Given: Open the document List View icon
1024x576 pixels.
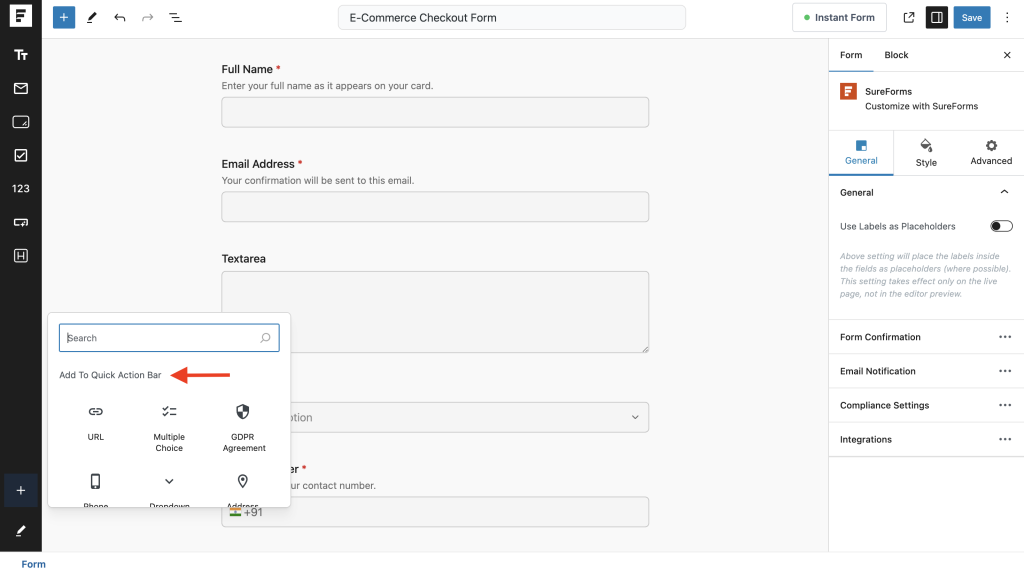Looking at the screenshot, I should click(175, 17).
